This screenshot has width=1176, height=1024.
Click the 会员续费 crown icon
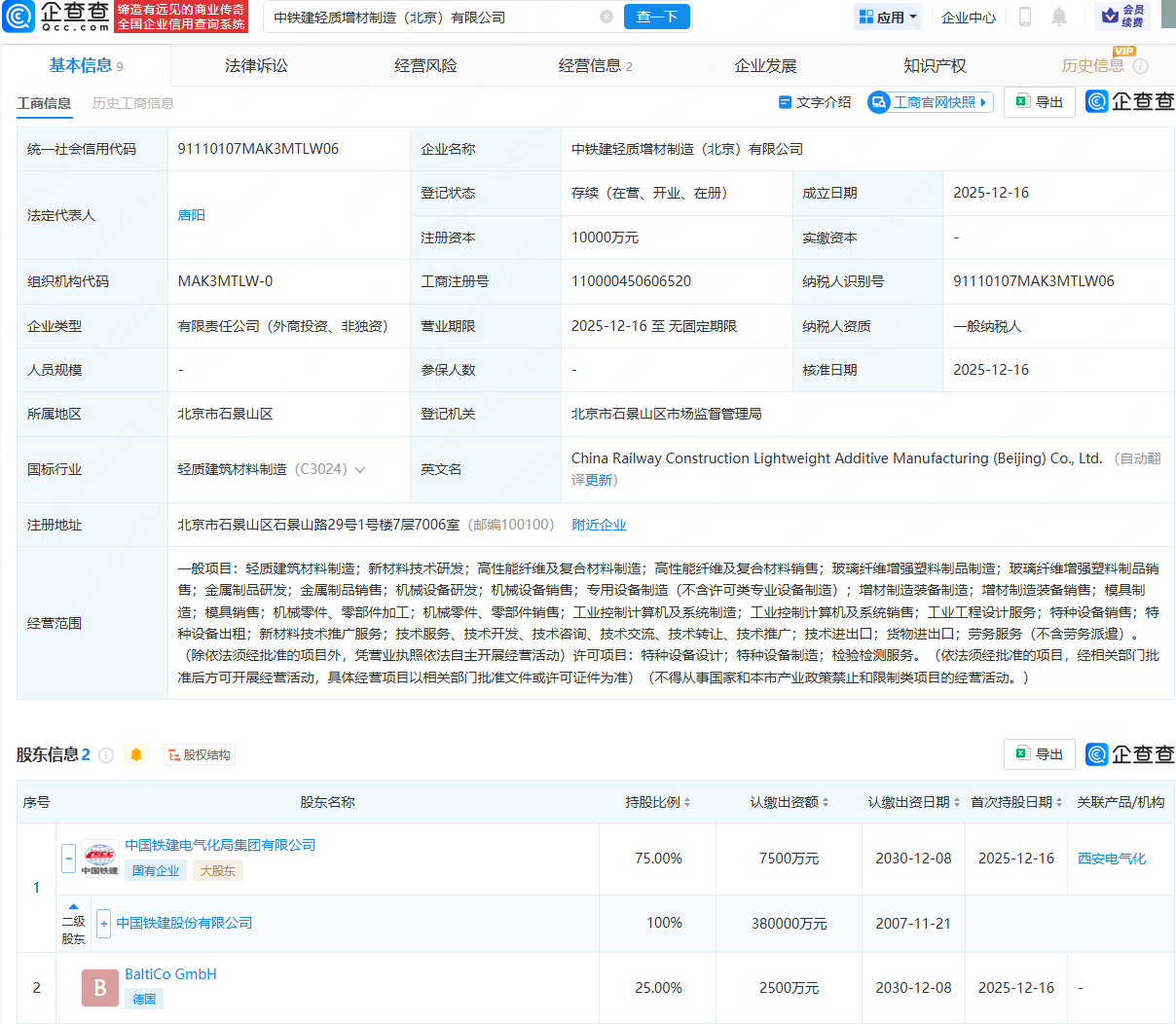[1121, 17]
